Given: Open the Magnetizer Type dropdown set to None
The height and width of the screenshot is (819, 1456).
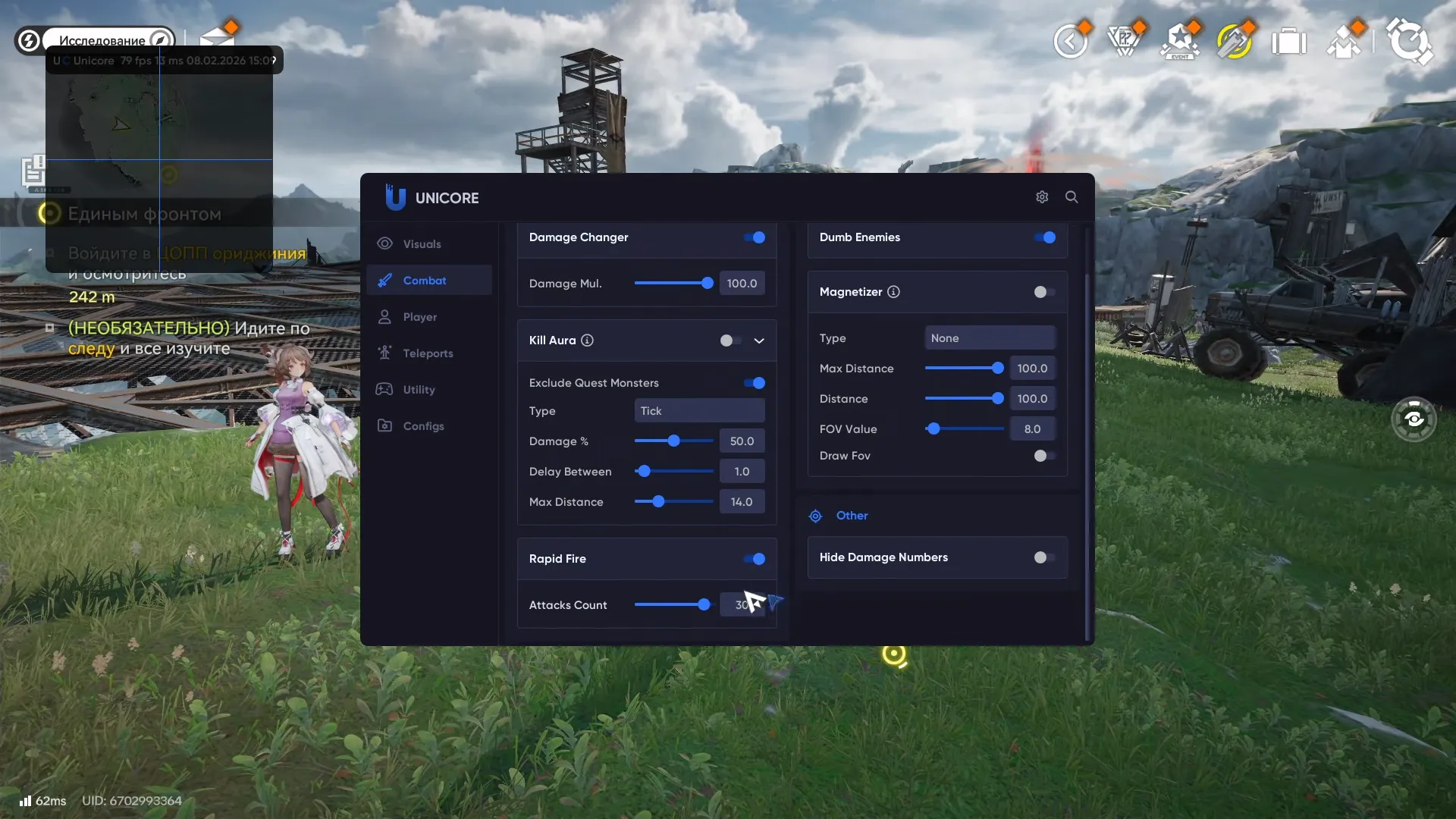Looking at the screenshot, I should (990, 337).
